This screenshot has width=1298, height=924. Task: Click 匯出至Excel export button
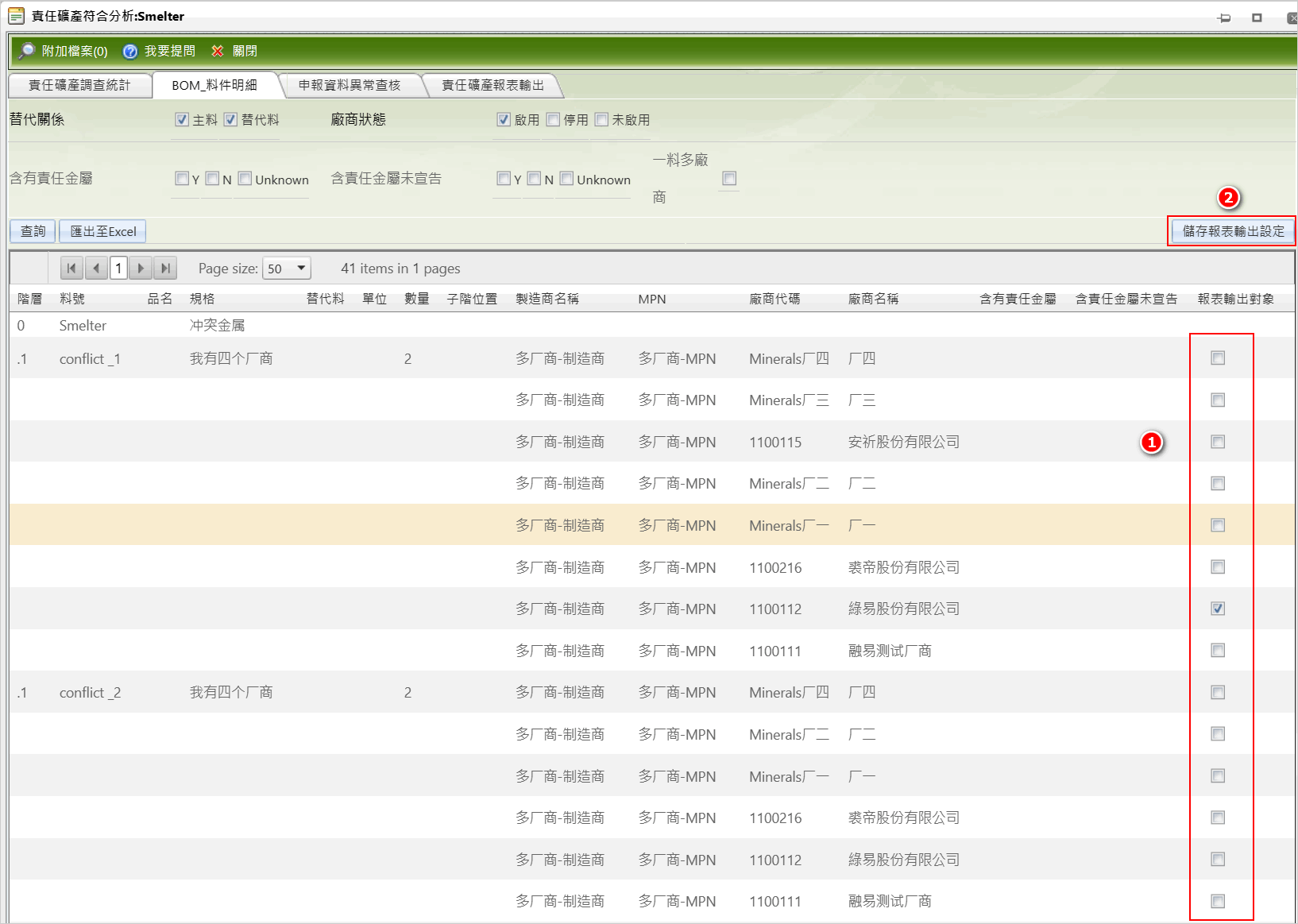(x=102, y=231)
